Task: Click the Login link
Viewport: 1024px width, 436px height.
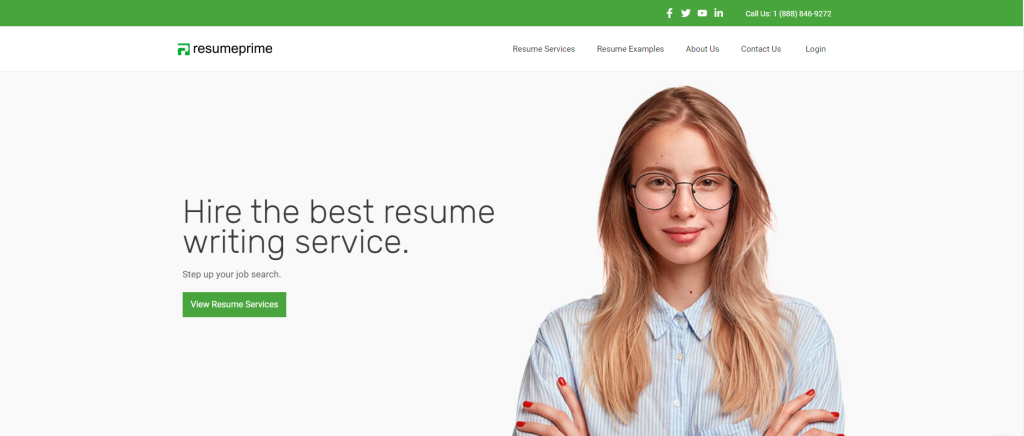Action: click(x=816, y=49)
